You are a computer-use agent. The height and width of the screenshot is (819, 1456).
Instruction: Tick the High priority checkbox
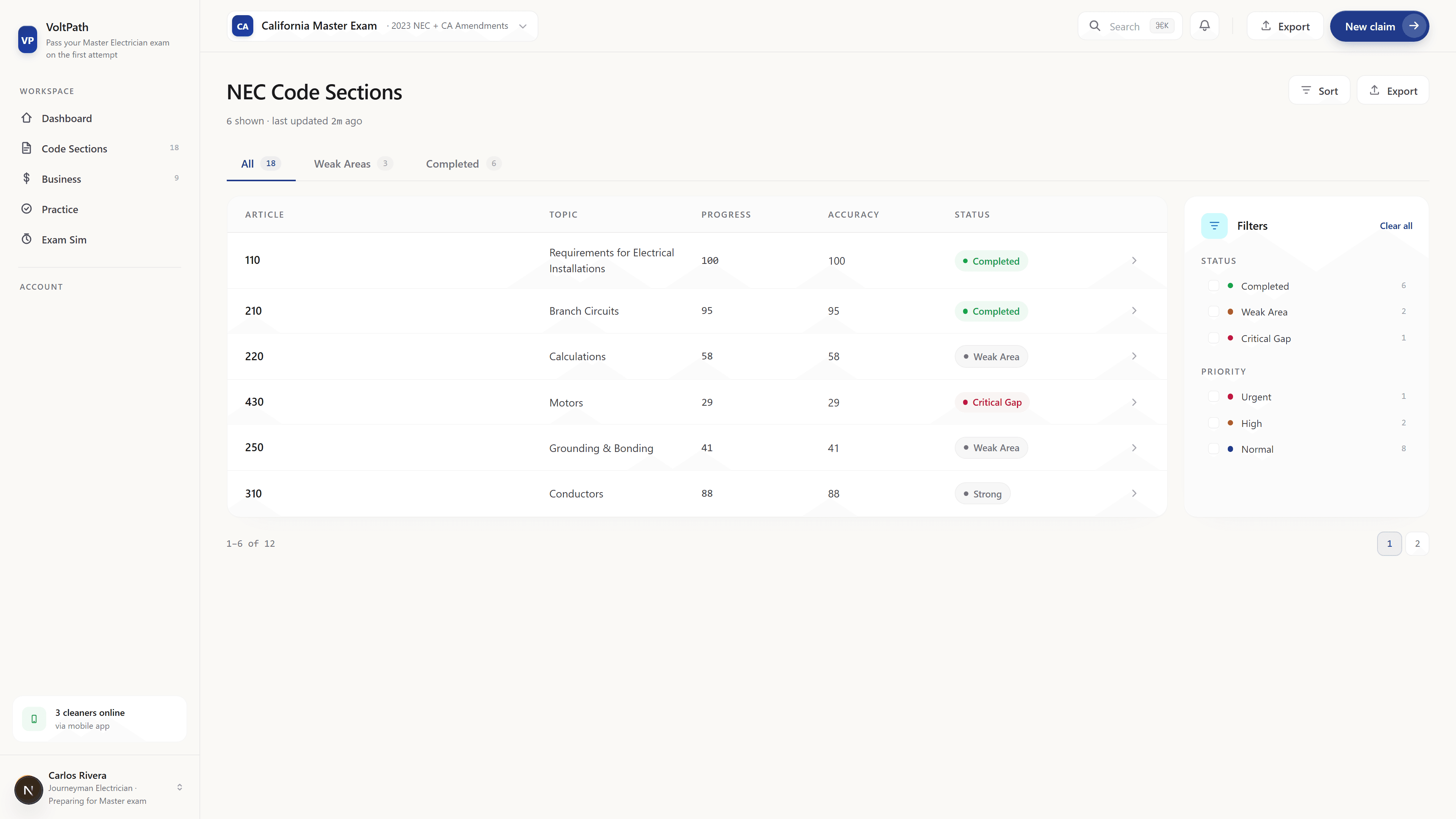(x=1213, y=423)
